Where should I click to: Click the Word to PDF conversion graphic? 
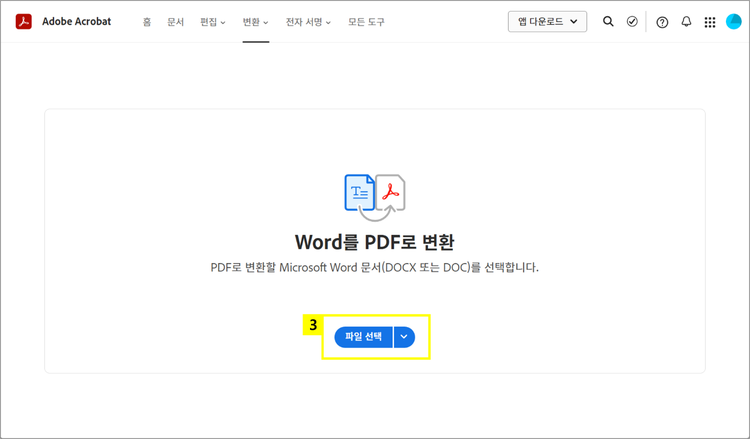click(375, 198)
